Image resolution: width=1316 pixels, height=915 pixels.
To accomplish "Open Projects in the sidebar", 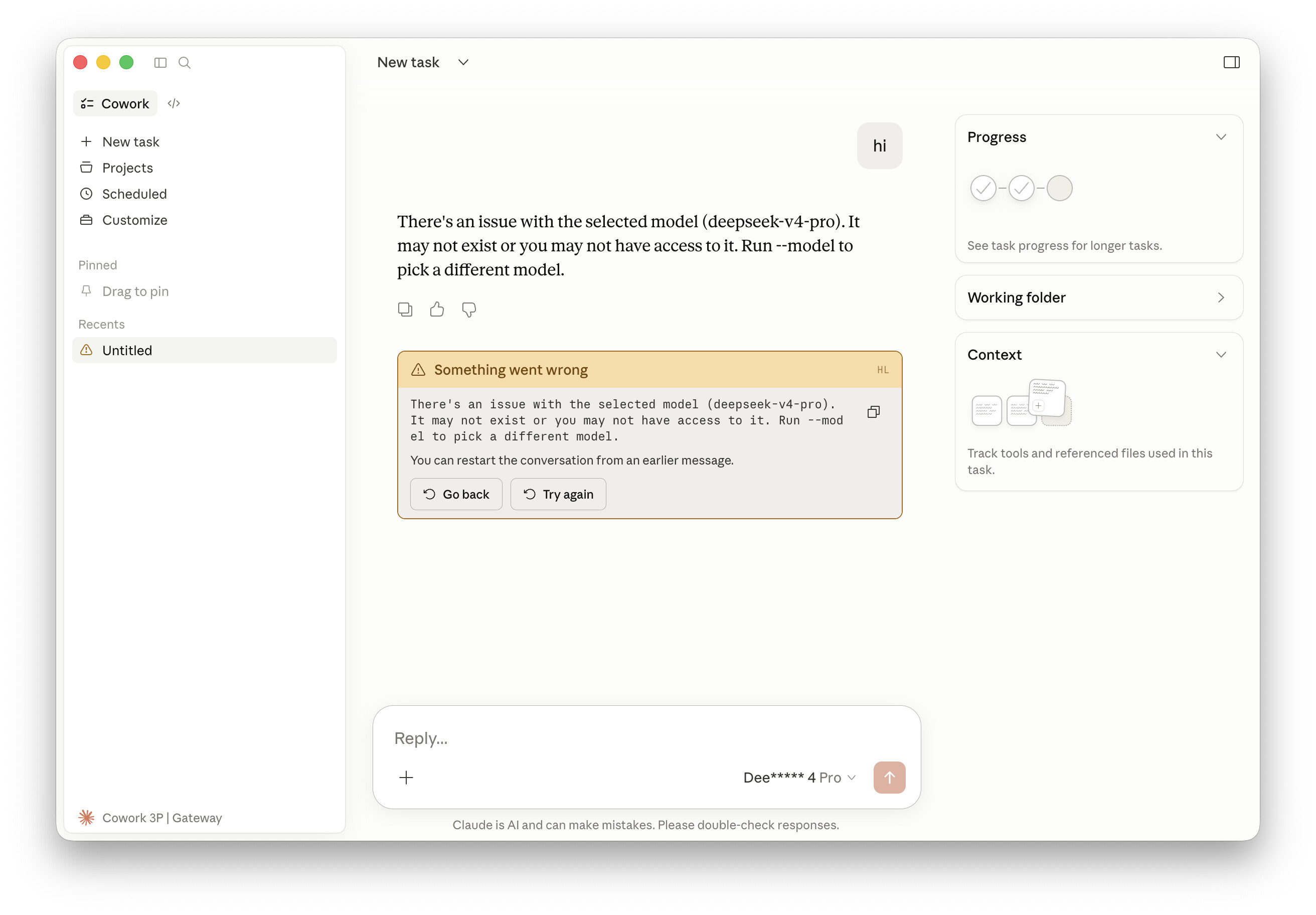I will click(204, 168).
